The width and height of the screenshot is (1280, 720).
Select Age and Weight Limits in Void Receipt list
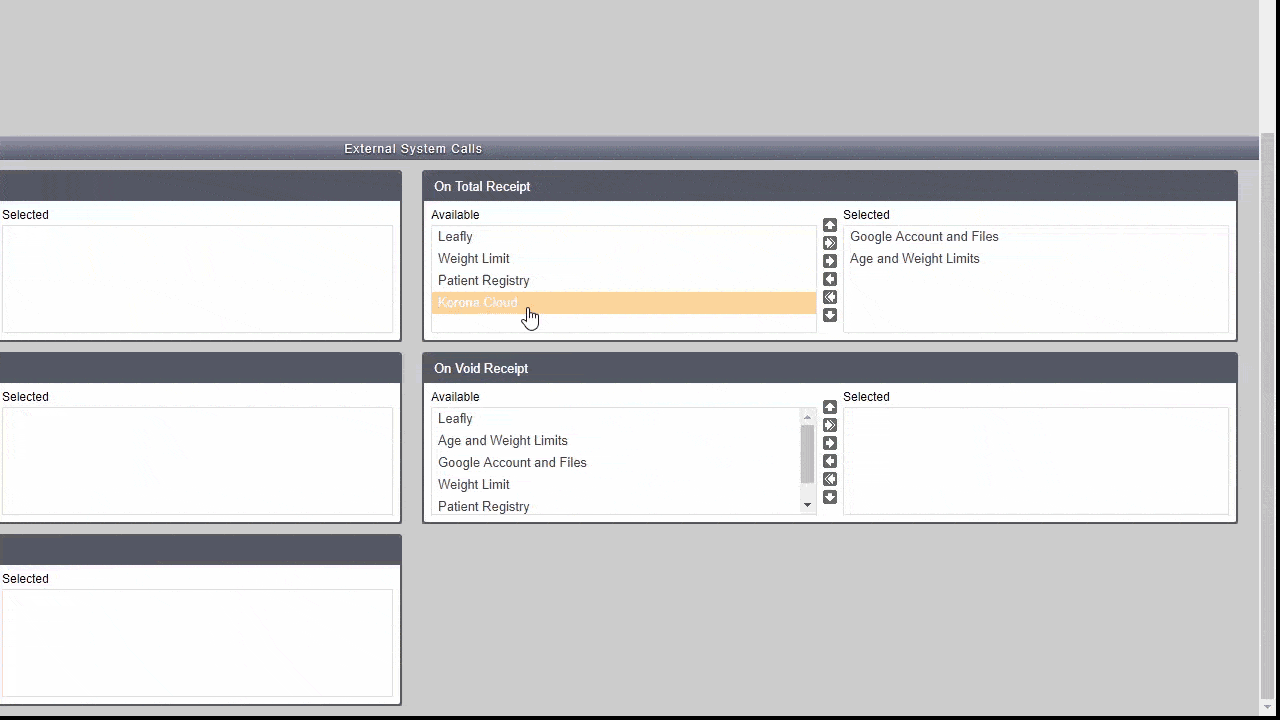pyautogui.click(x=616, y=441)
